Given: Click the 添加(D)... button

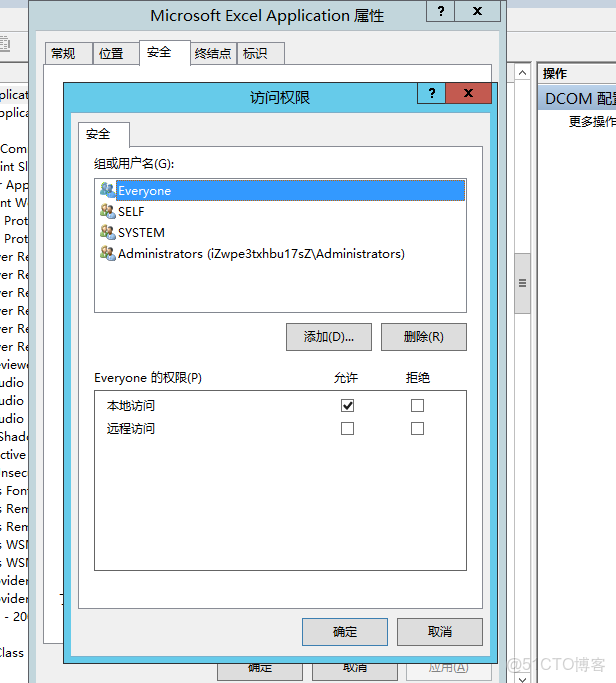Looking at the screenshot, I should pos(329,337).
